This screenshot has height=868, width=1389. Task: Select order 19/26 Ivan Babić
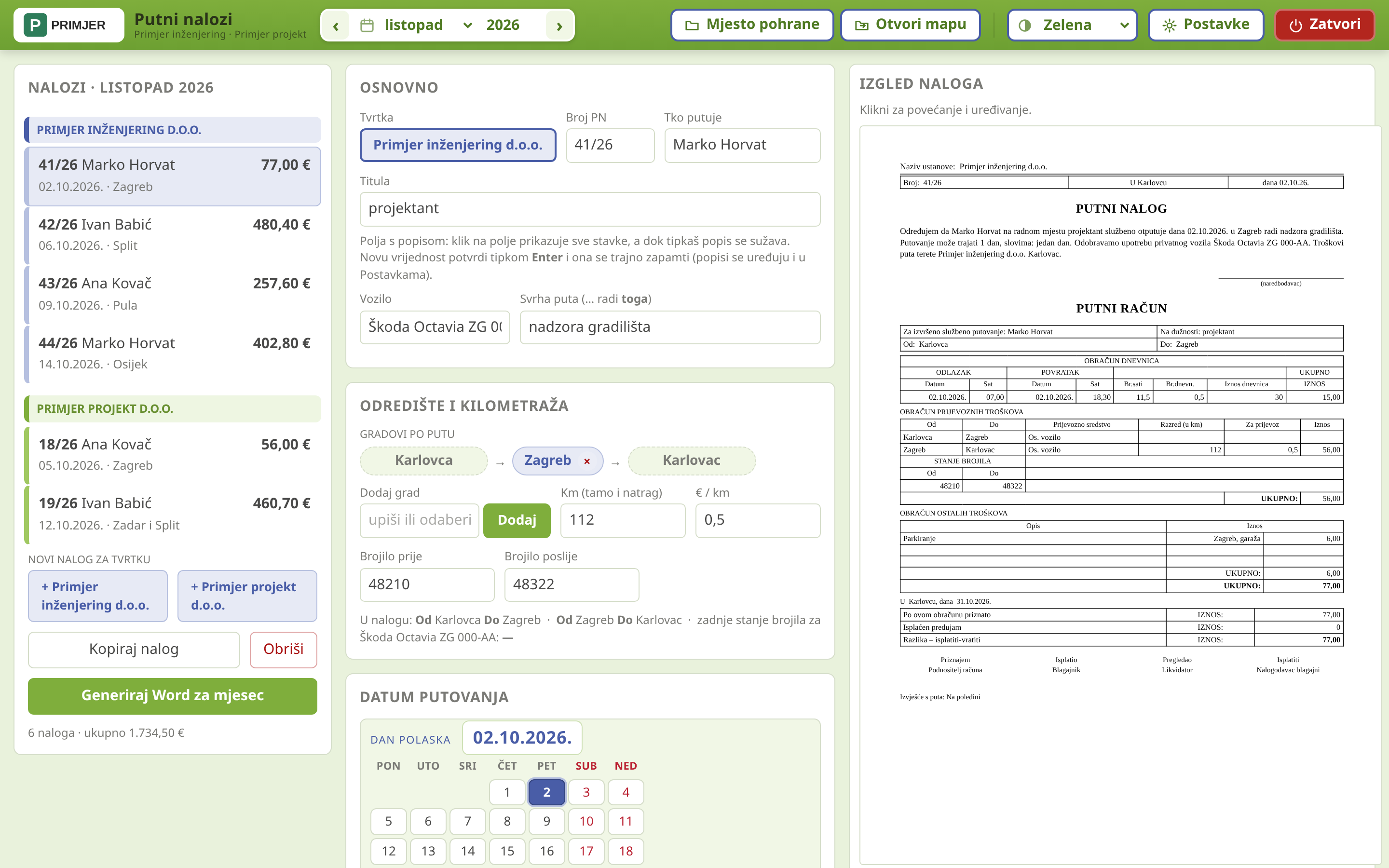tap(173, 515)
